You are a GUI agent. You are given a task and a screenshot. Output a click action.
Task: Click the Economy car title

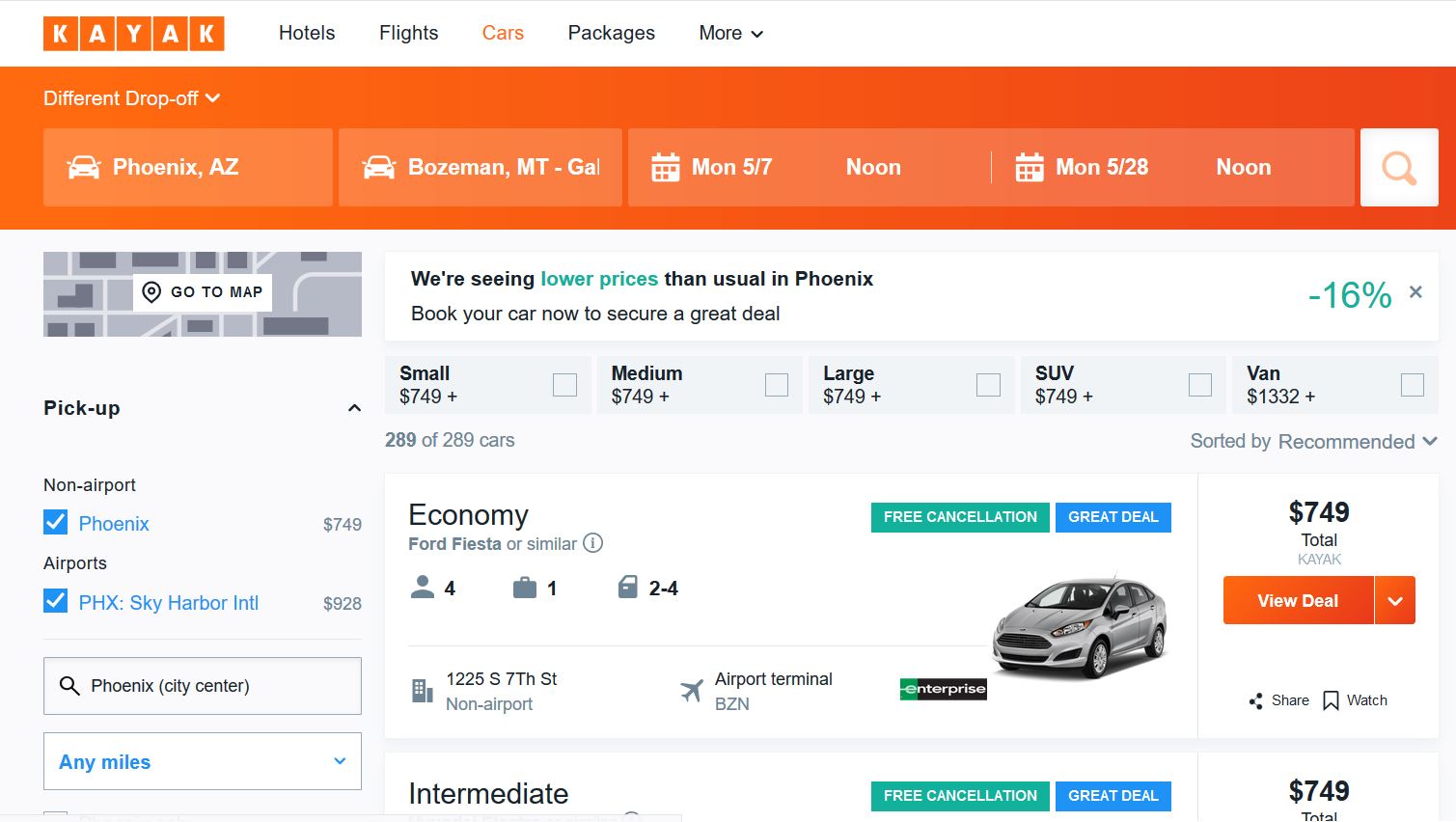[469, 514]
